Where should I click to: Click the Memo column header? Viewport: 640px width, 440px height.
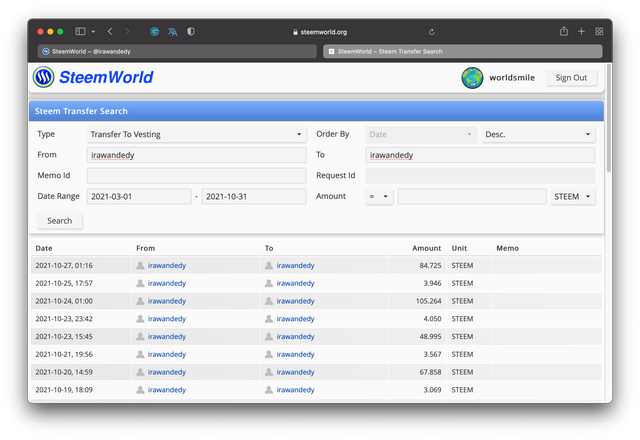507,248
